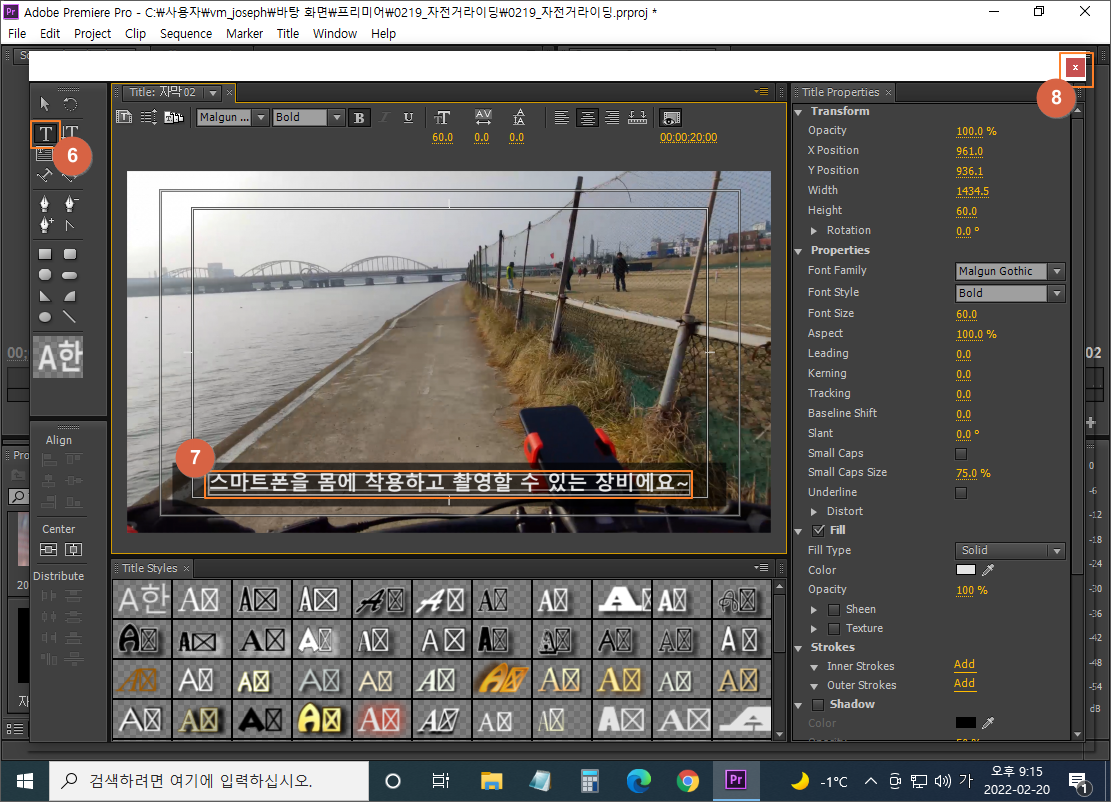Select the Rounded Corner Rectangle tool

[x=70, y=254]
